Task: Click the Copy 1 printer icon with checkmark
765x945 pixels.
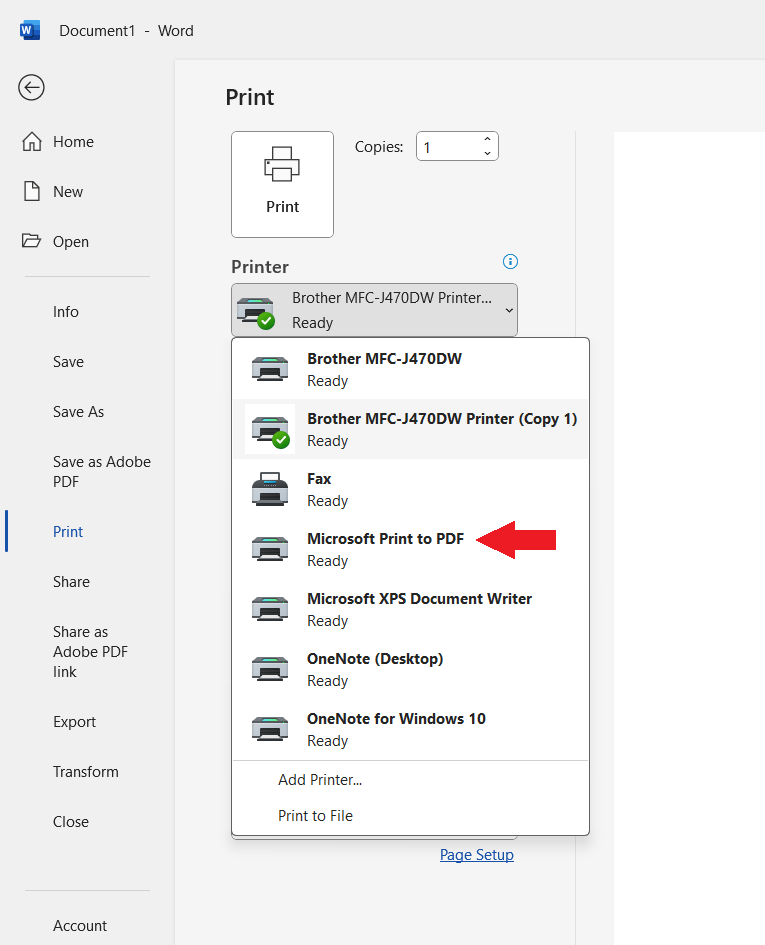Action: (x=270, y=430)
